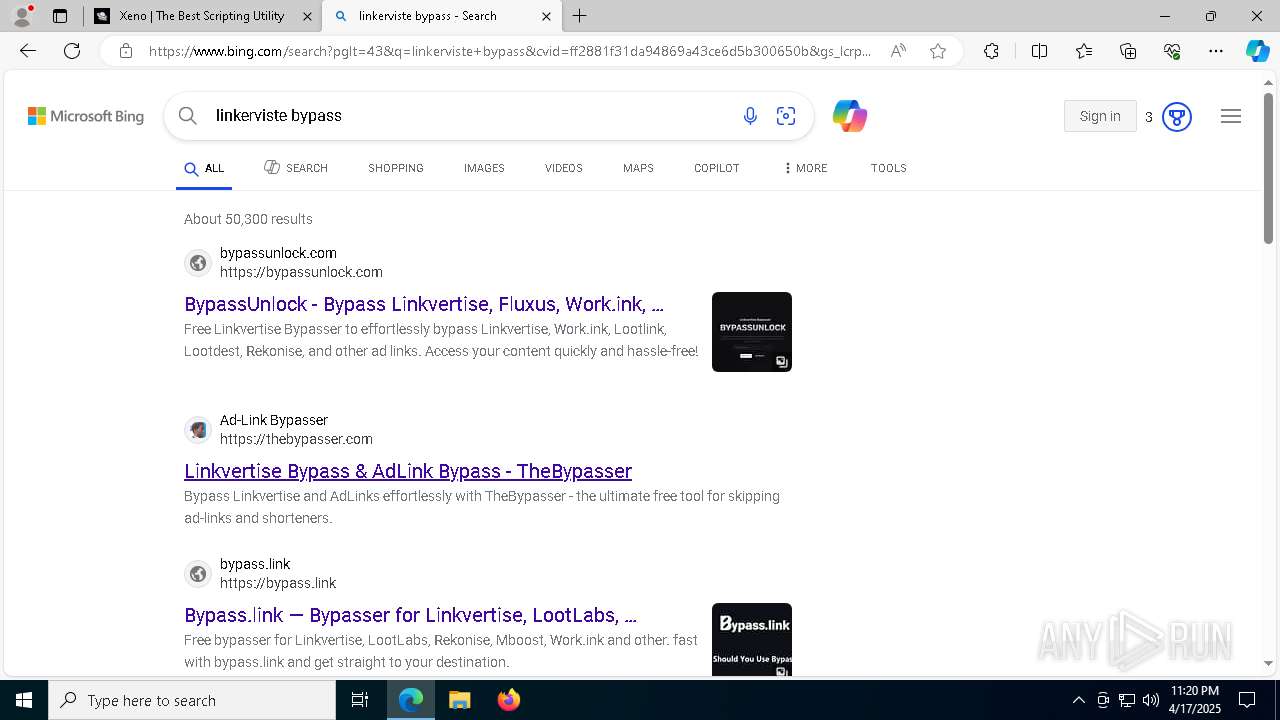Click the Read aloud icon in address bar
Screen dimensions: 1280x720
pyautogui.click(x=898, y=51)
